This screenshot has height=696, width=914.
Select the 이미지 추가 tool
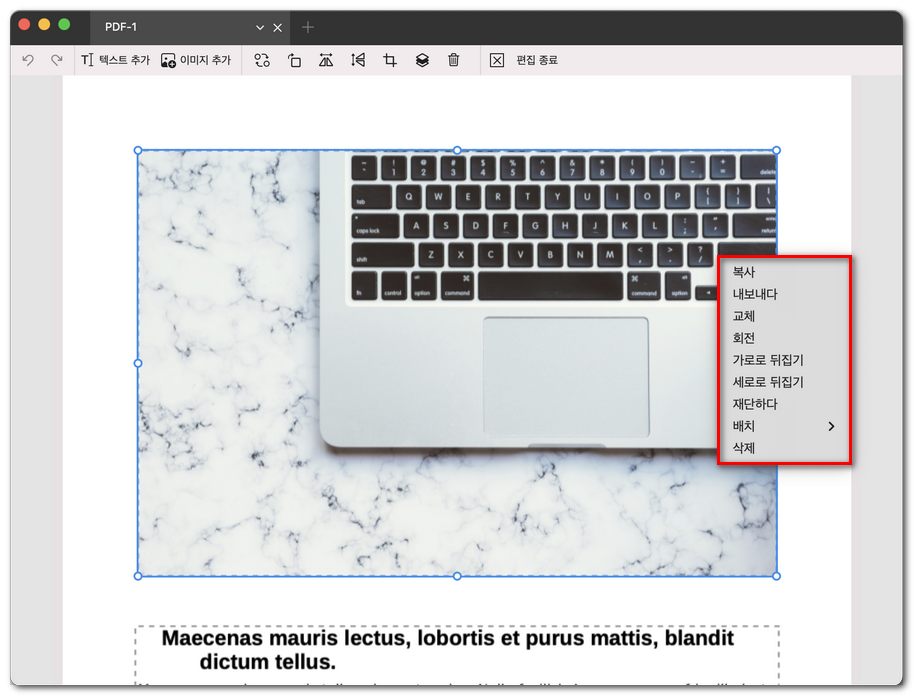(196, 60)
